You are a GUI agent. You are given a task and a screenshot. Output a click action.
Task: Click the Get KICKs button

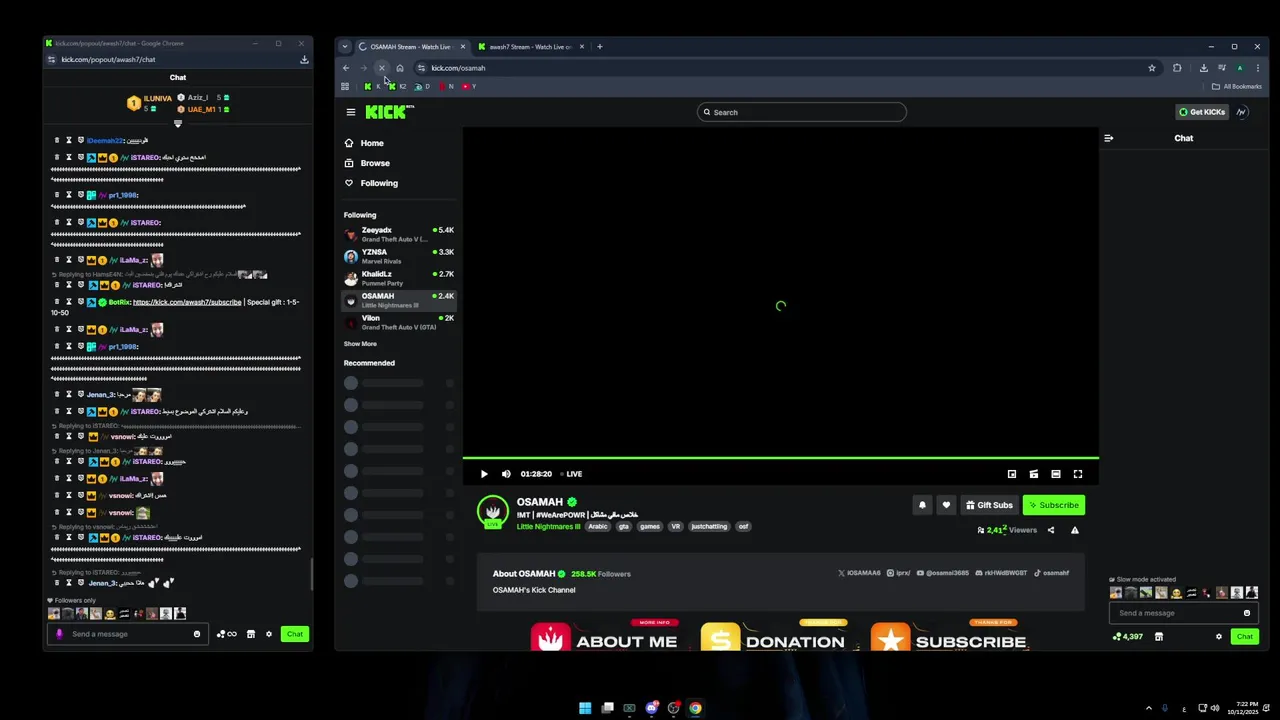[x=1201, y=112]
